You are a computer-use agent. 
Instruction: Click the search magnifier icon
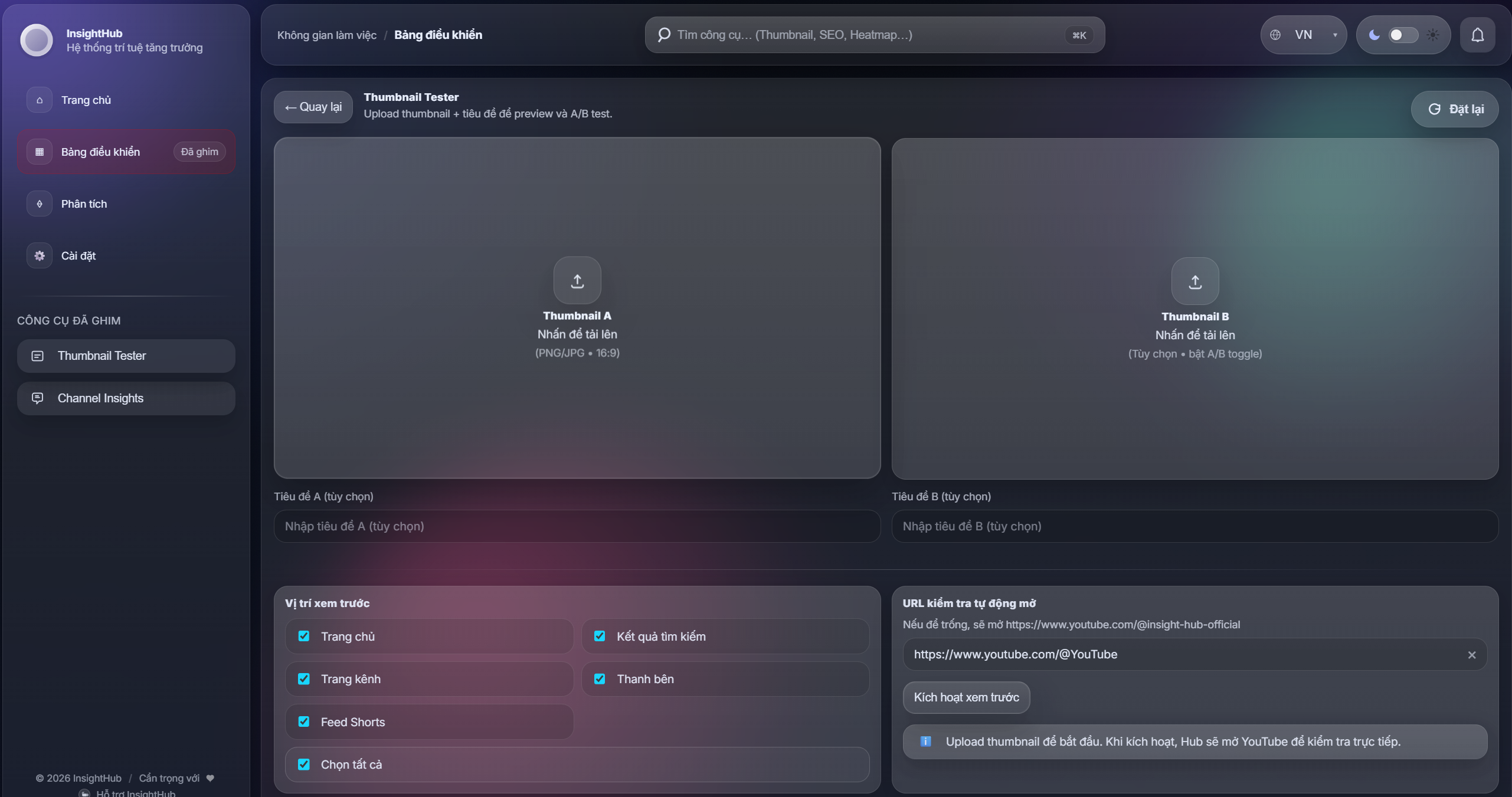tap(664, 35)
